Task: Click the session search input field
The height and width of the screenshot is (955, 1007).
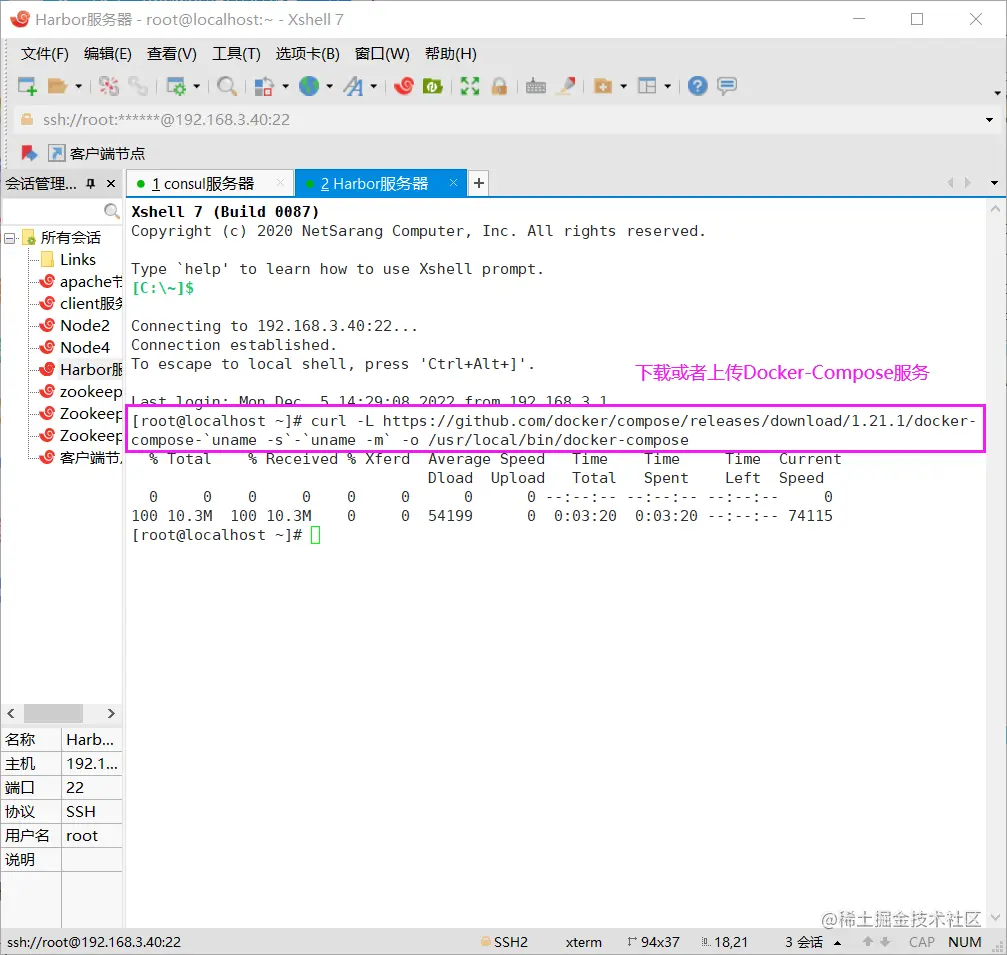Action: coord(53,211)
